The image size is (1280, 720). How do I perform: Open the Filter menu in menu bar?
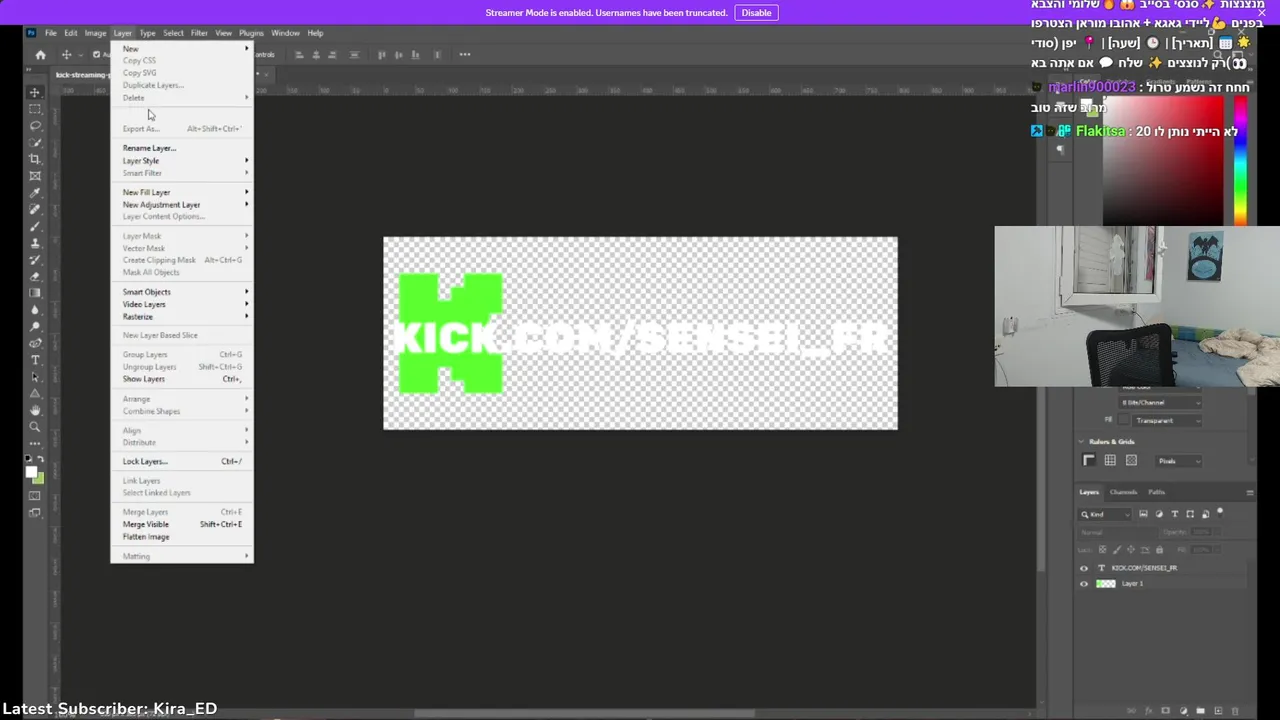coord(199,33)
